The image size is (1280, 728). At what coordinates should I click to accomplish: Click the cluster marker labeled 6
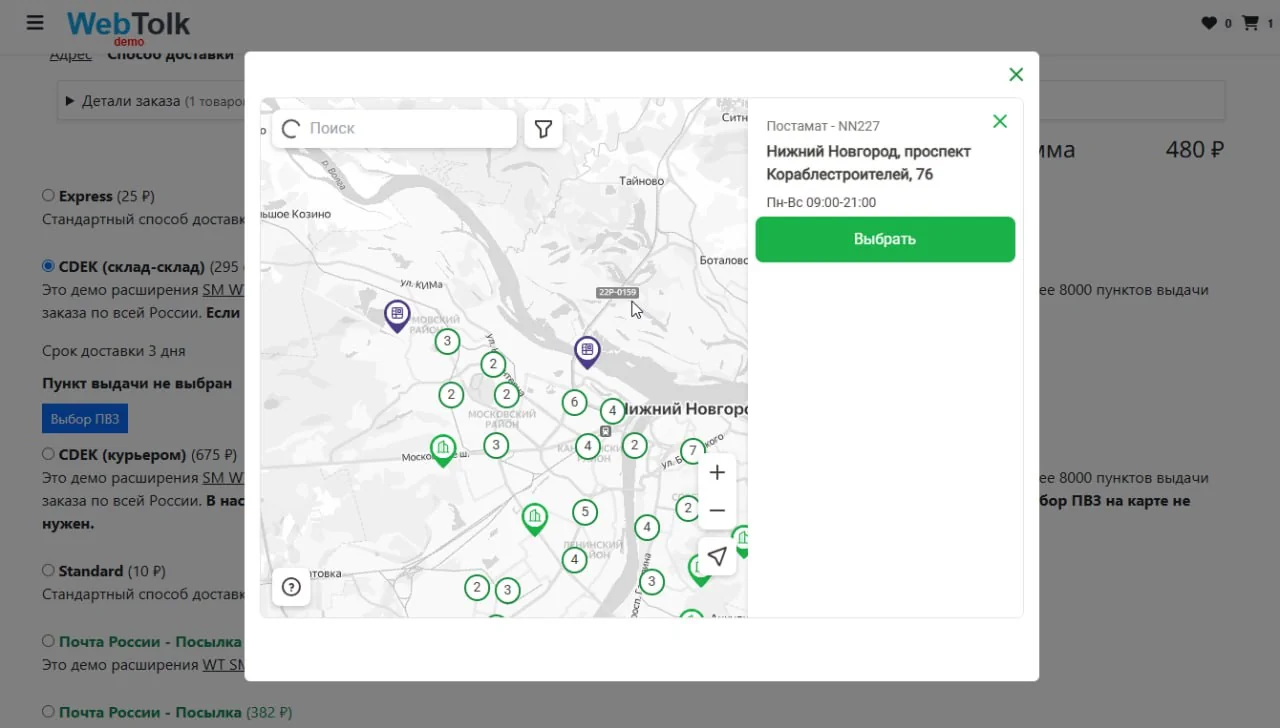pos(573,403)
